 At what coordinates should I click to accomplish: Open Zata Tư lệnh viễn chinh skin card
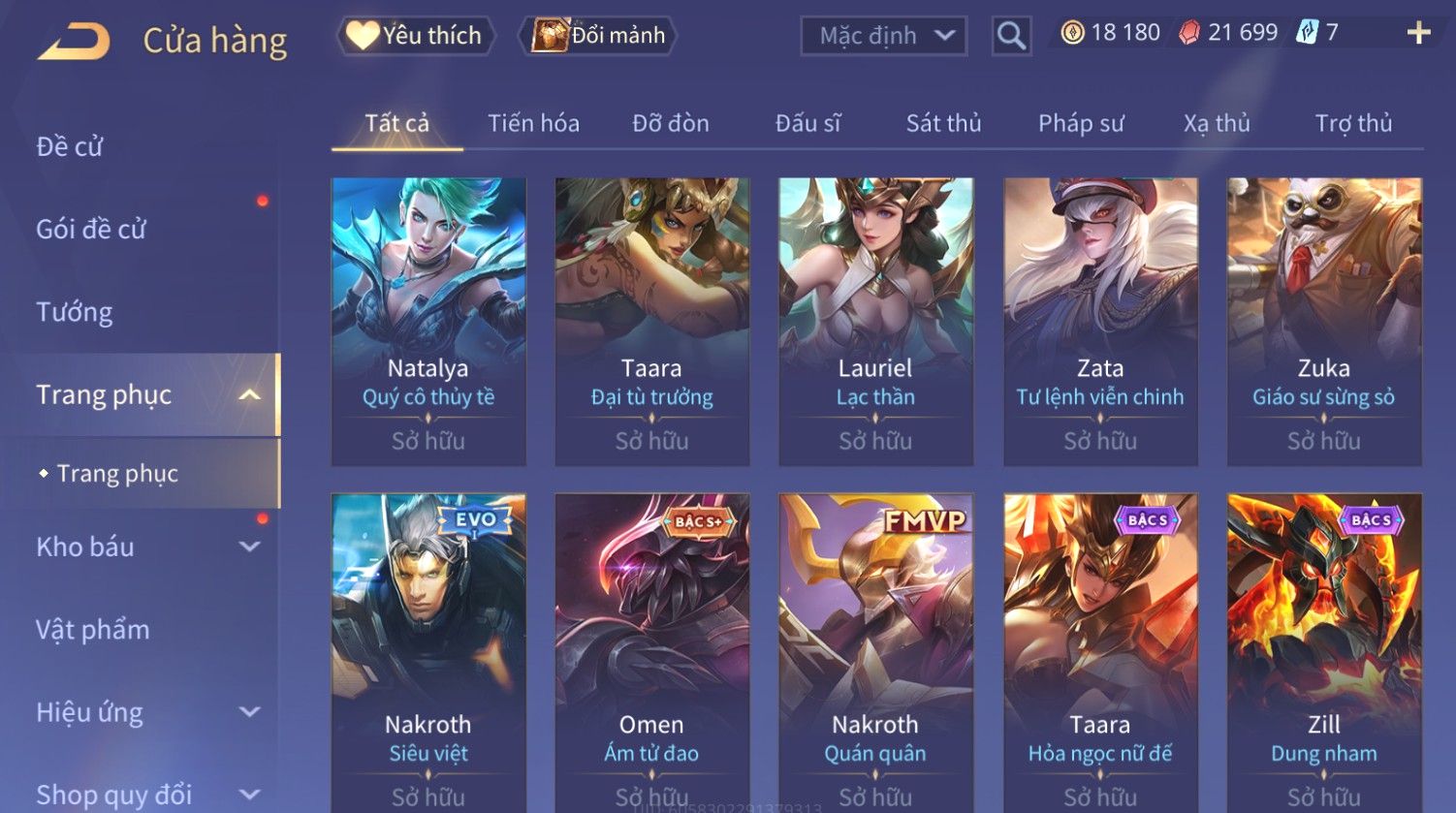click(1100, 322)
